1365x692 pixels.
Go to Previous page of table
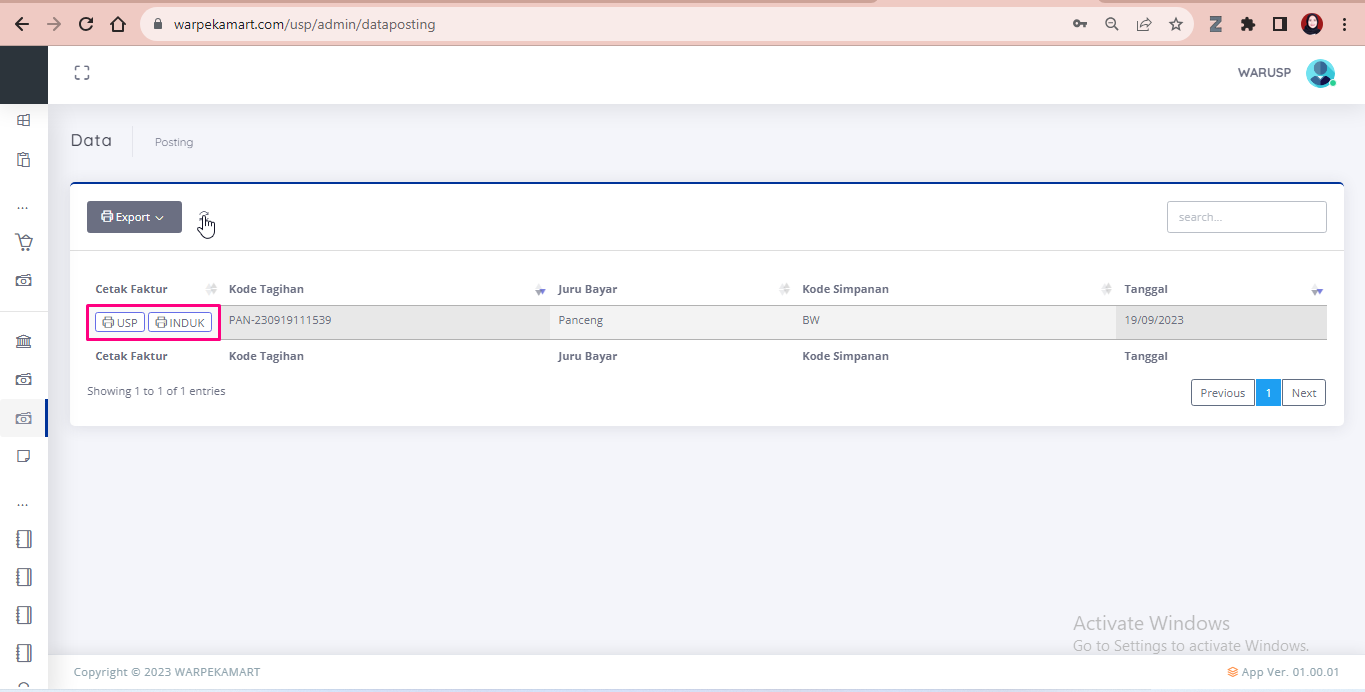pyautogui.click(x=1222, y=393)
